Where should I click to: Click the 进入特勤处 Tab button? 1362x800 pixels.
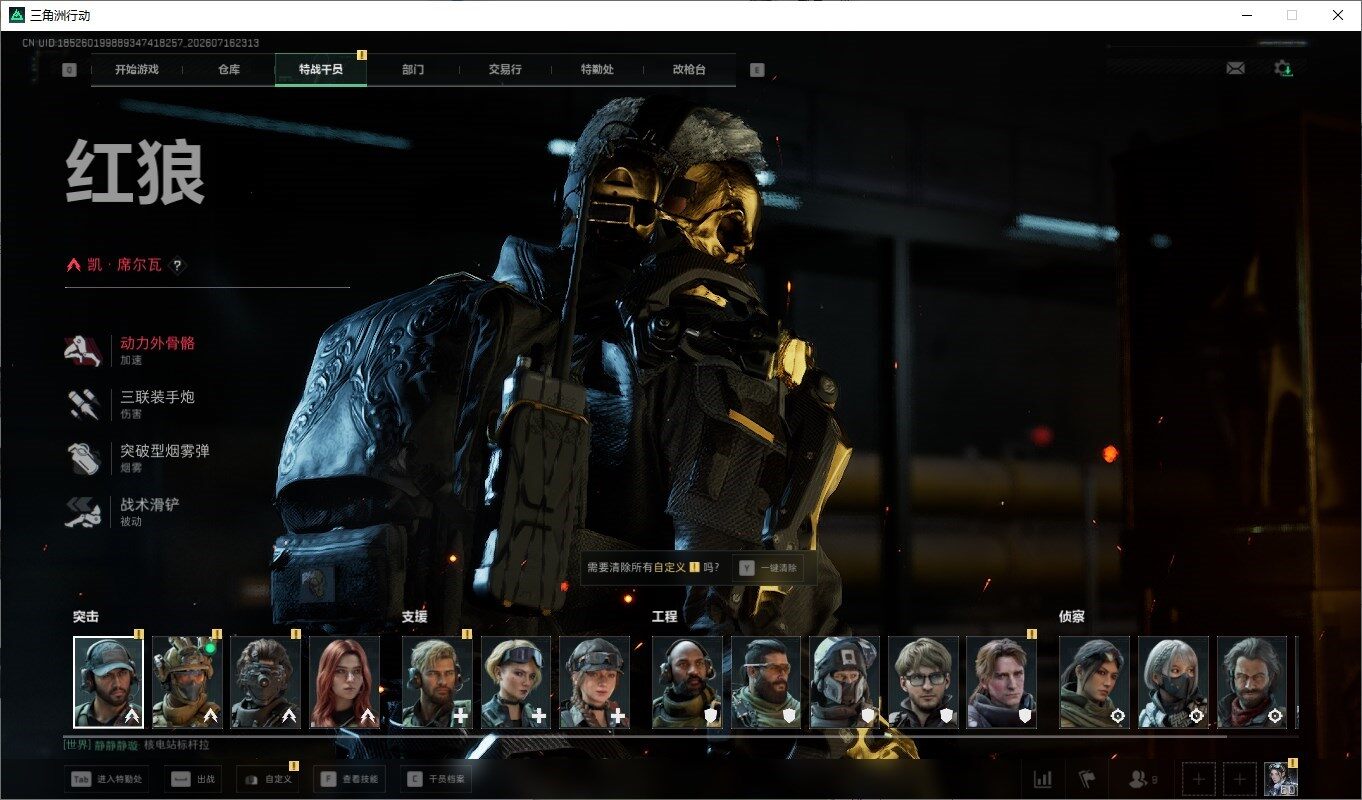point(107,779)
